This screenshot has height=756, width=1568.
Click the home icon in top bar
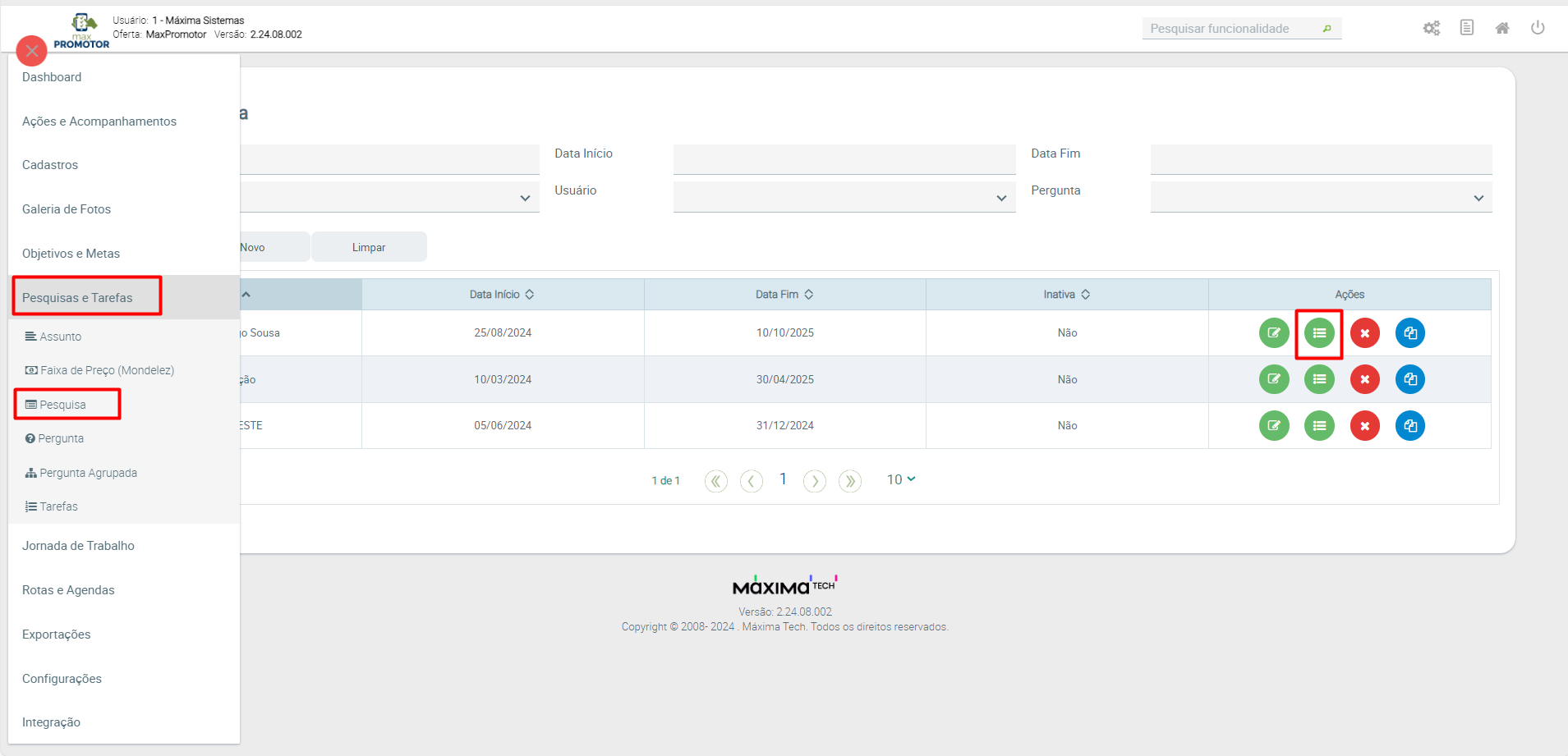(x=1502, y=29)
